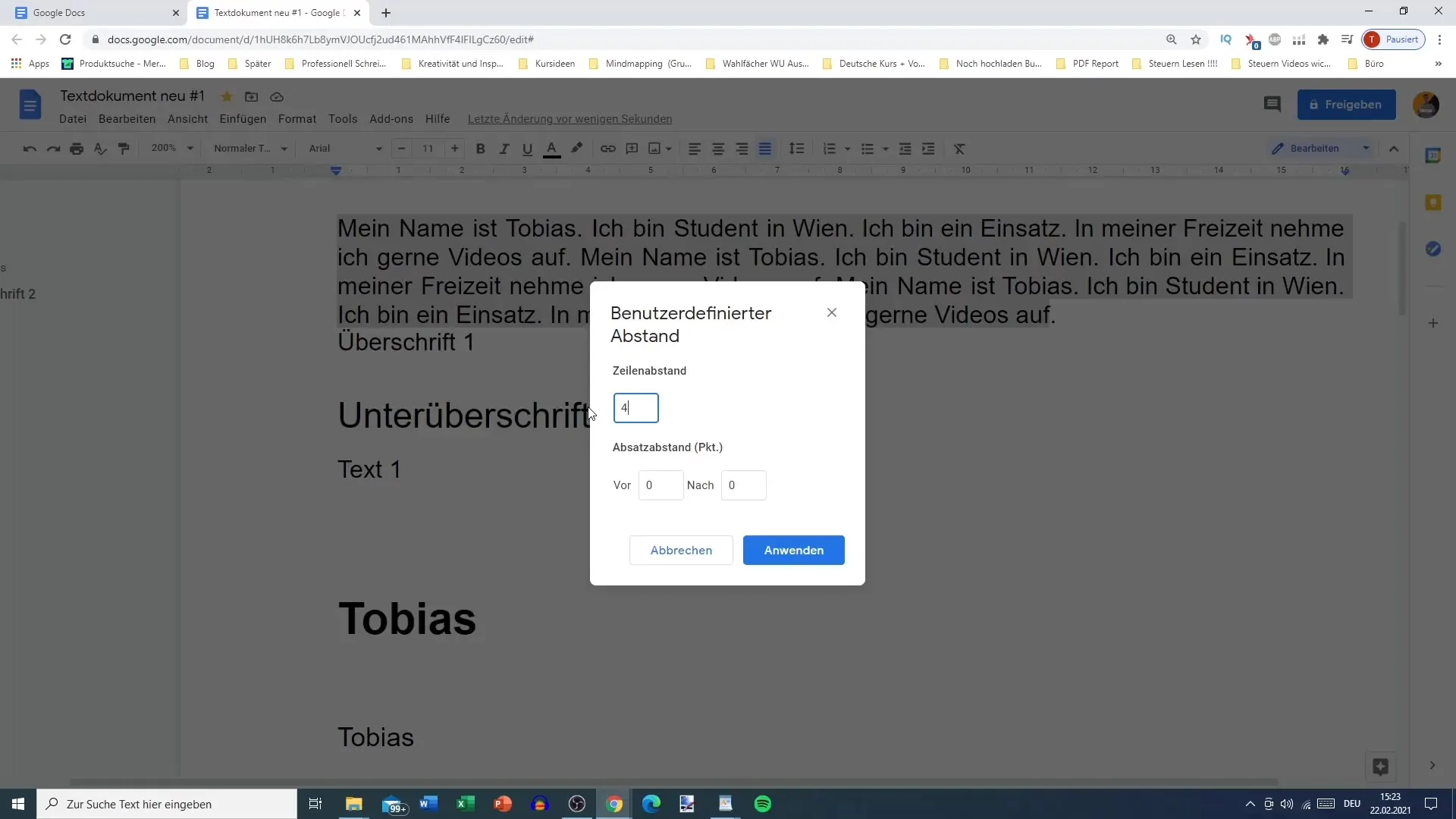Screen dimensions: 1456x819
Task: Expand the Bearbeiten editing mode dropdown
Action: 1366,149
